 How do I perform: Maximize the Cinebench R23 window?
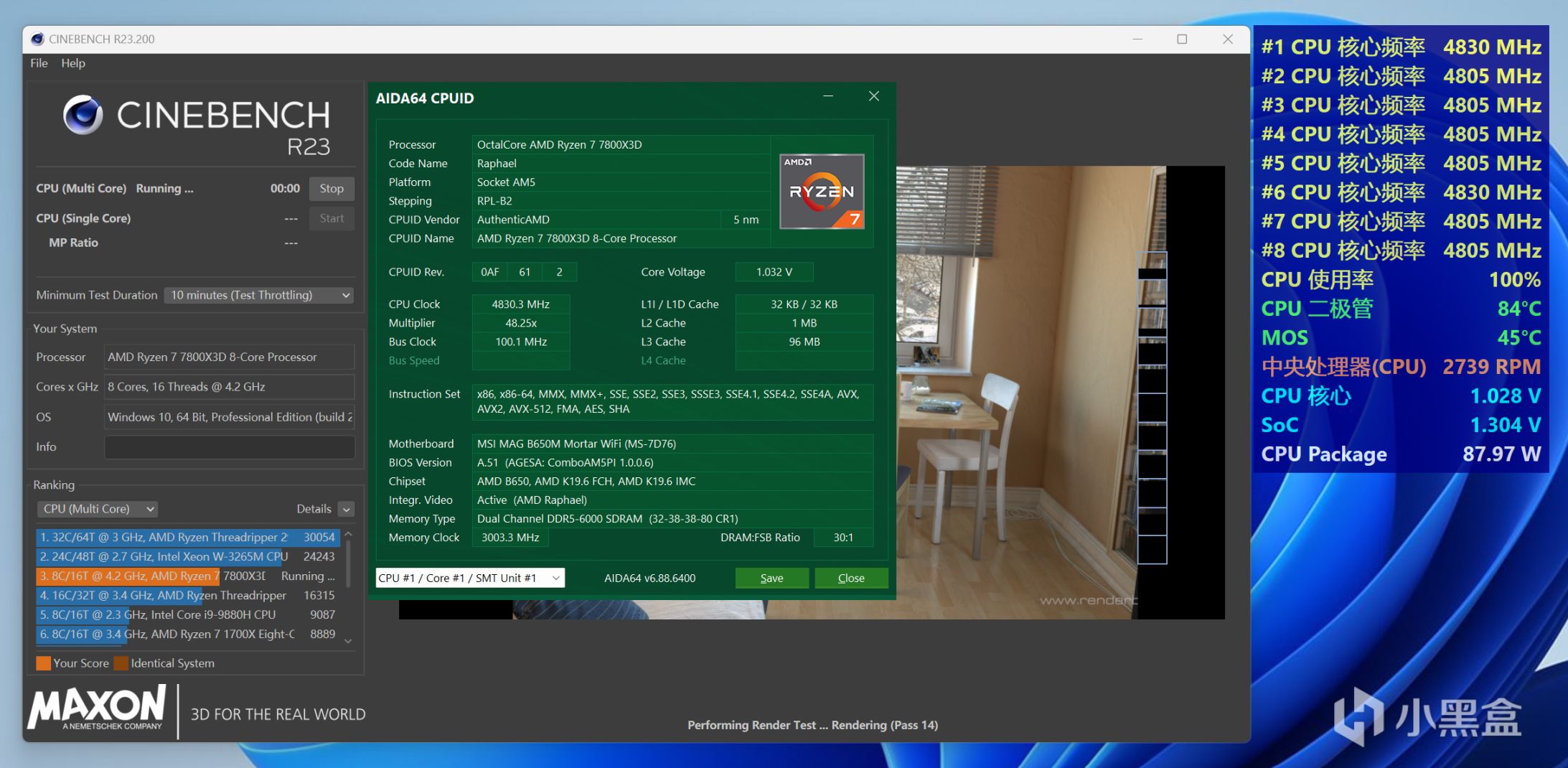coord(1182,39)
